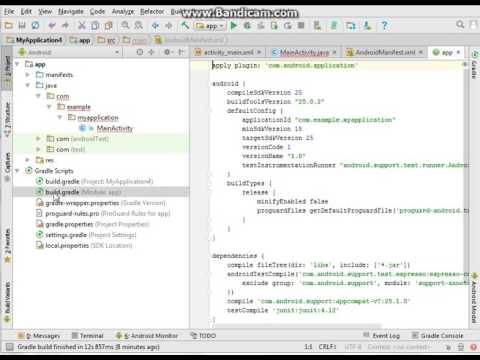The image size is (480, 360).
Task: Open the Messages tool window
Action: coord(39,336)
